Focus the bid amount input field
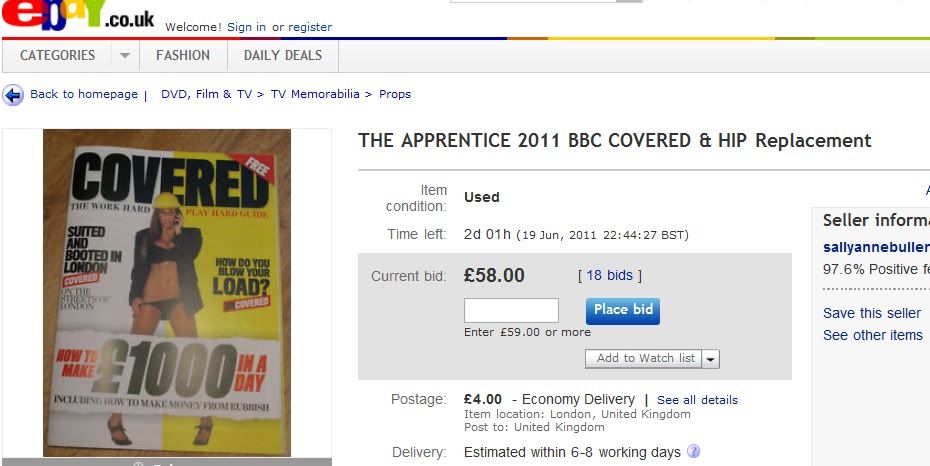This screenshot has height=466, width=930. 511,311
